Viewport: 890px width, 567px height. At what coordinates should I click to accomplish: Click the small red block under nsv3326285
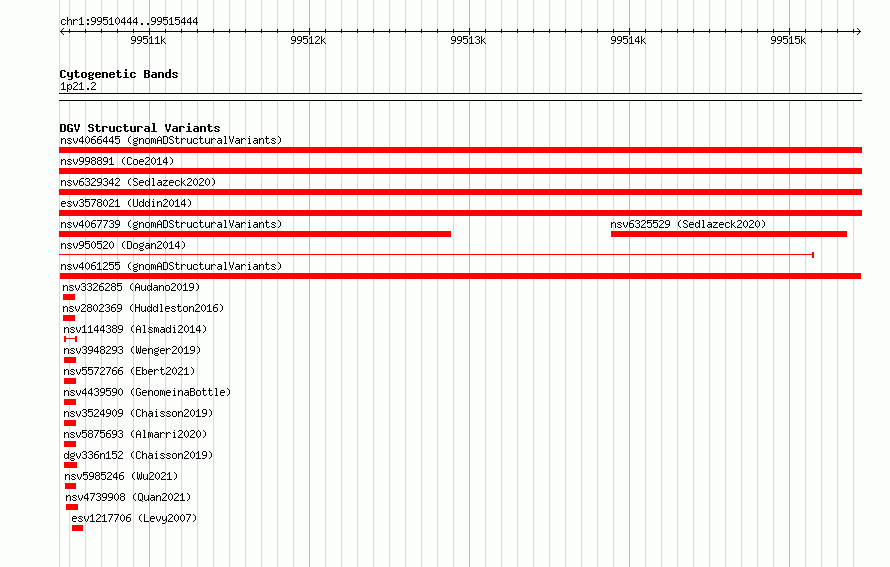pyautogui.click(x=69, y=297)
